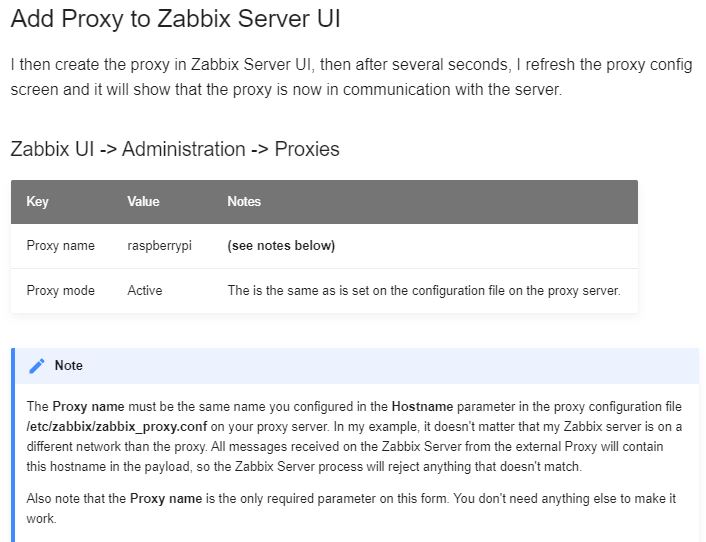The image size is (706, 542).
Task: Click the Proxy mode row's notes text
Action: [x=424, y=291]
